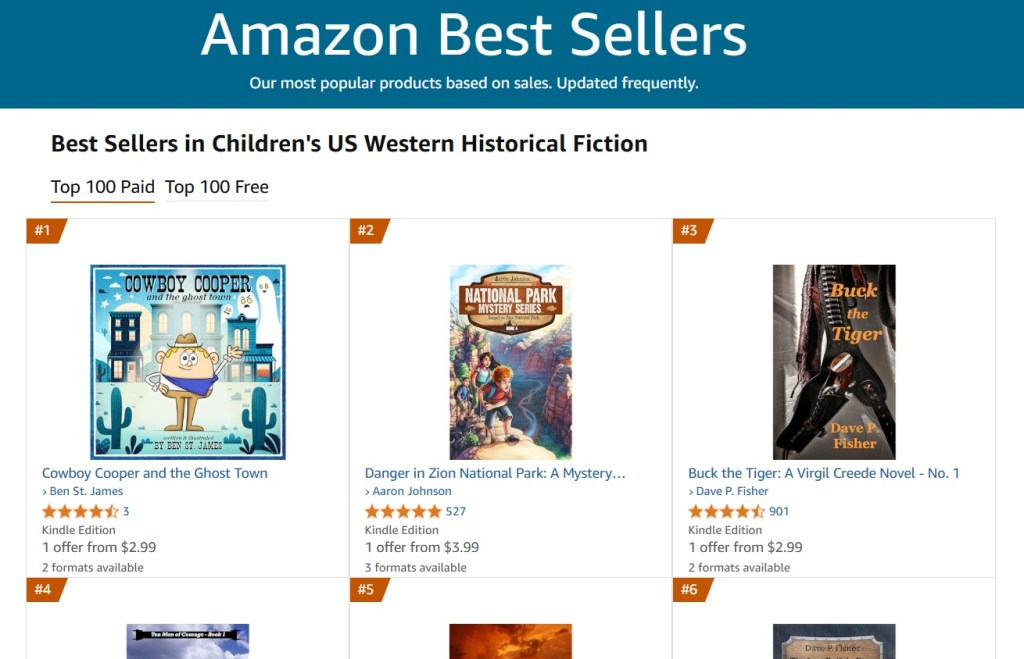Screen dimensions: 1024x659
Task: Switch to Top 100 Free tab
Action: click(x=217, y=187)
